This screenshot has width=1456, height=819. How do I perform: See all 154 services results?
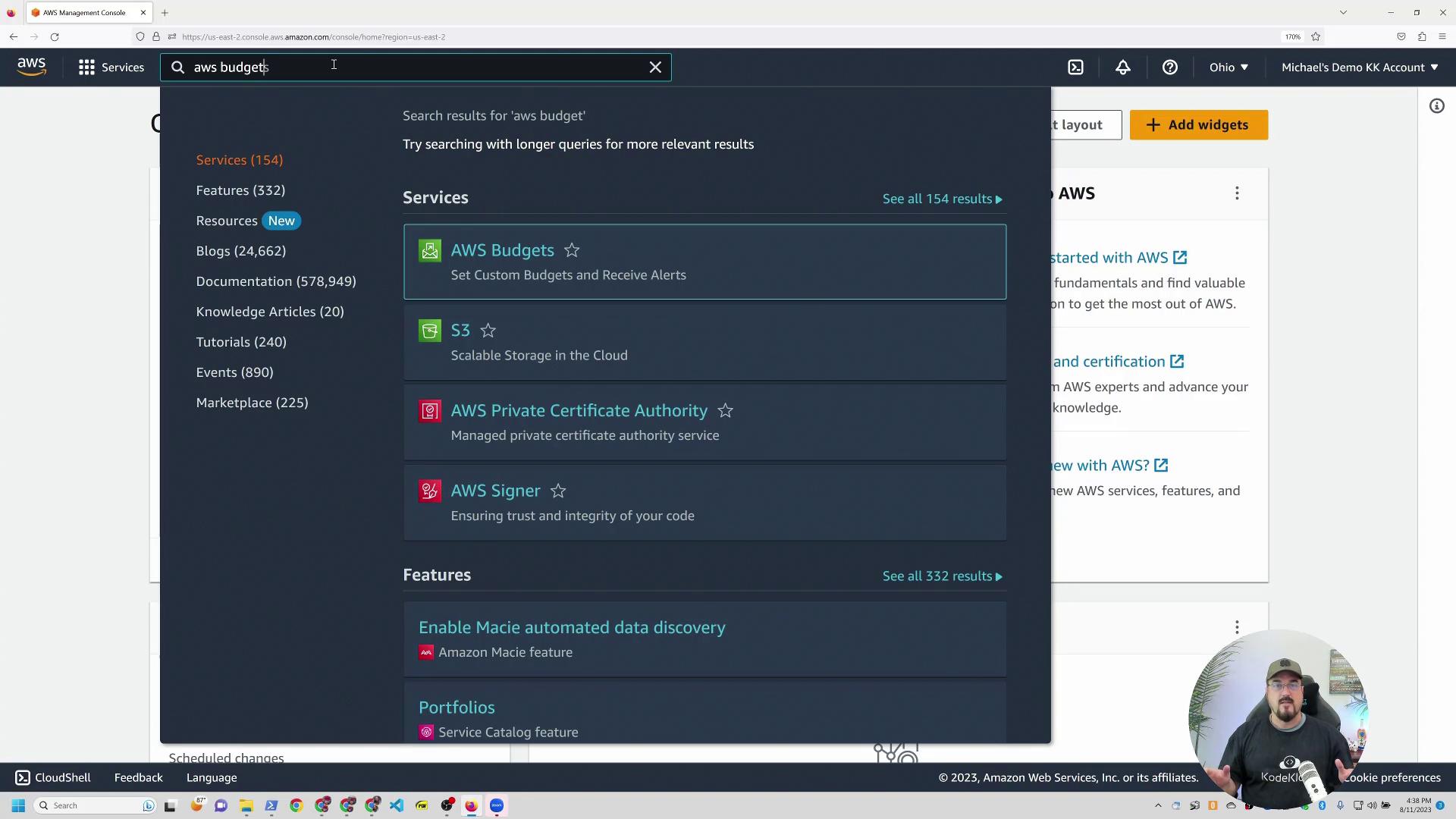[942, 199]
